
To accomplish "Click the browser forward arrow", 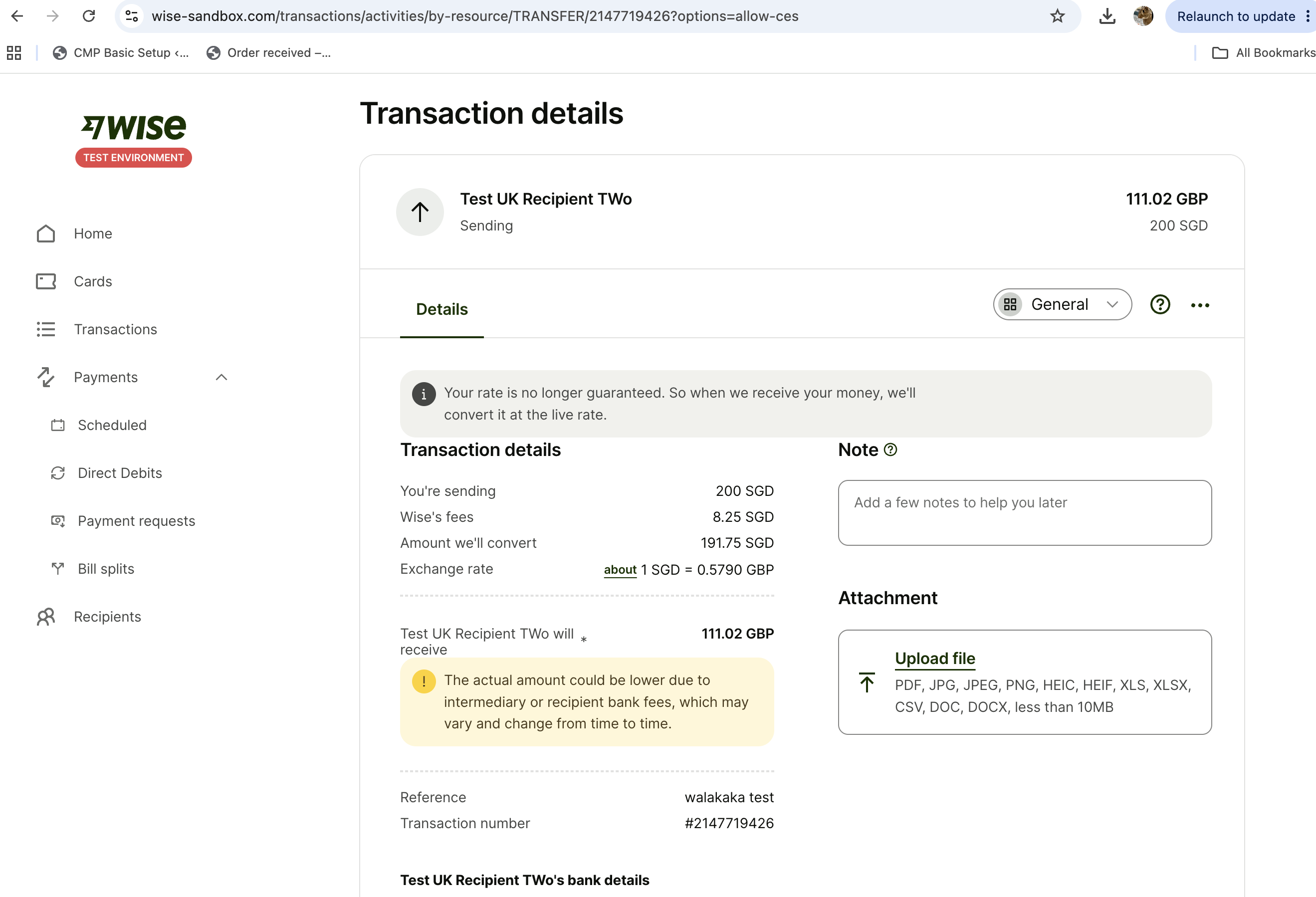I will click(x=53, y=16).
